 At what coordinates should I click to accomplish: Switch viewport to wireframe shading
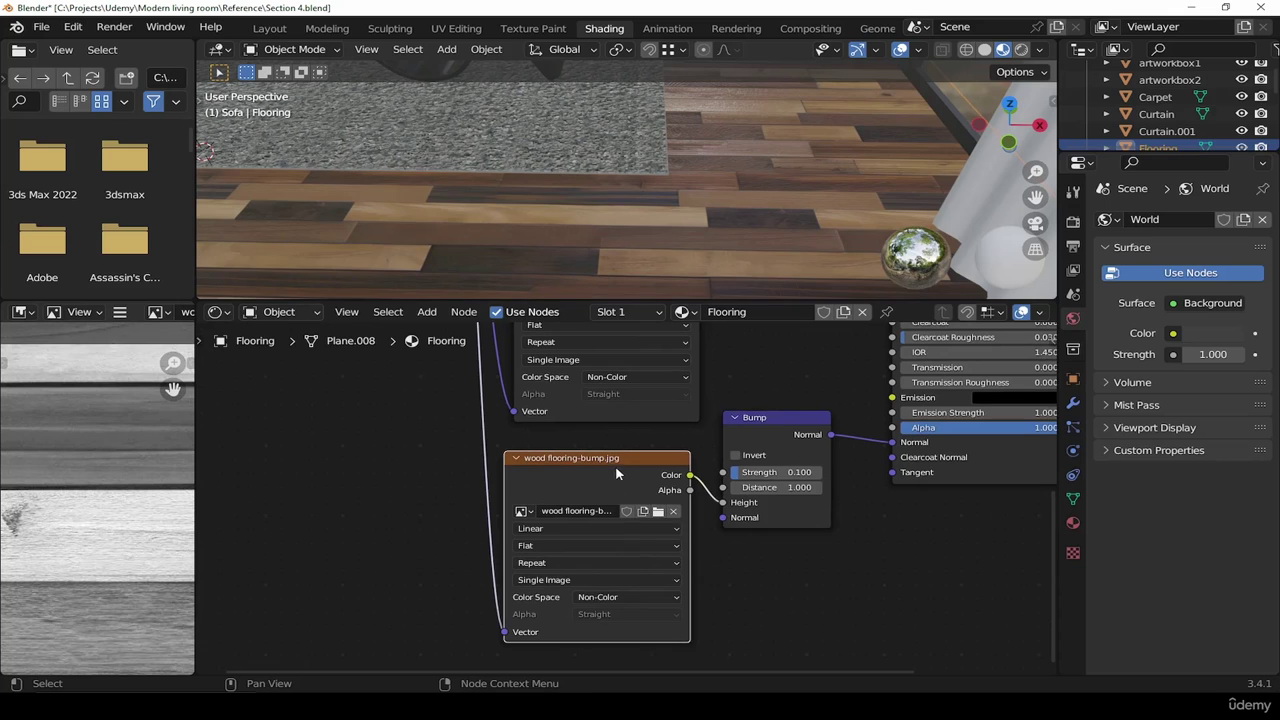966,49
